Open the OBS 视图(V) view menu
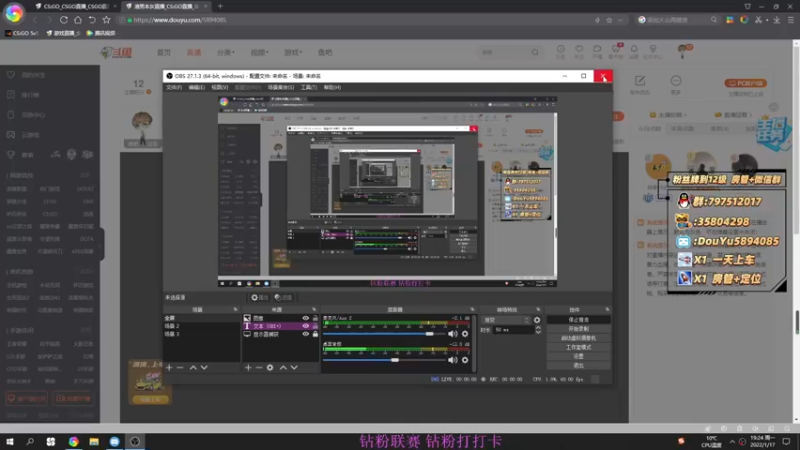The image size is (800, 450). coord(219,87)
